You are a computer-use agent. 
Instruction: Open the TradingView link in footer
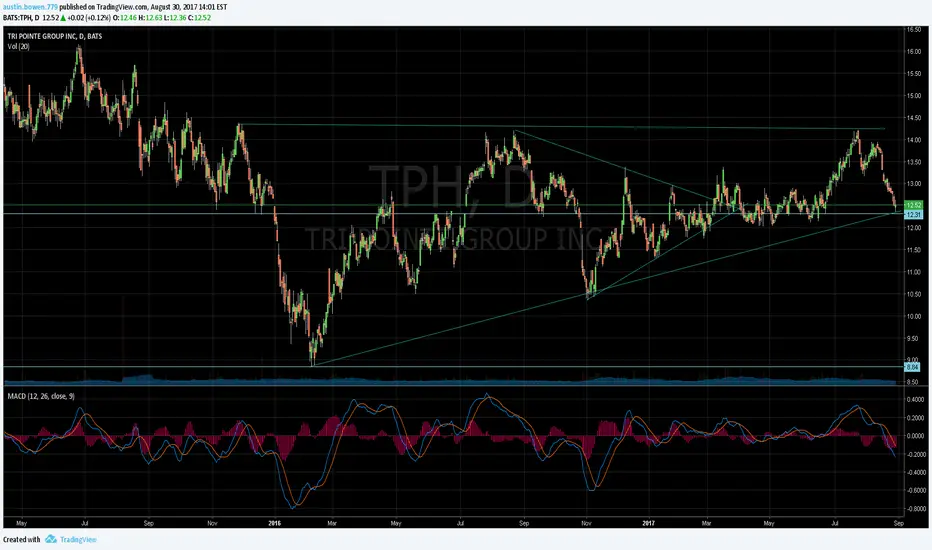[78, 539]
